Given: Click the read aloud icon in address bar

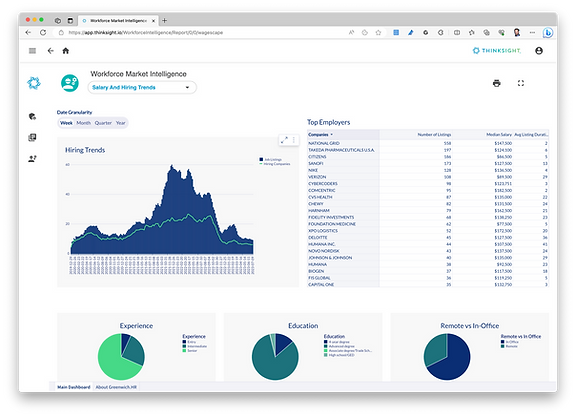Looking at the screenshot, I should point(351,32).
